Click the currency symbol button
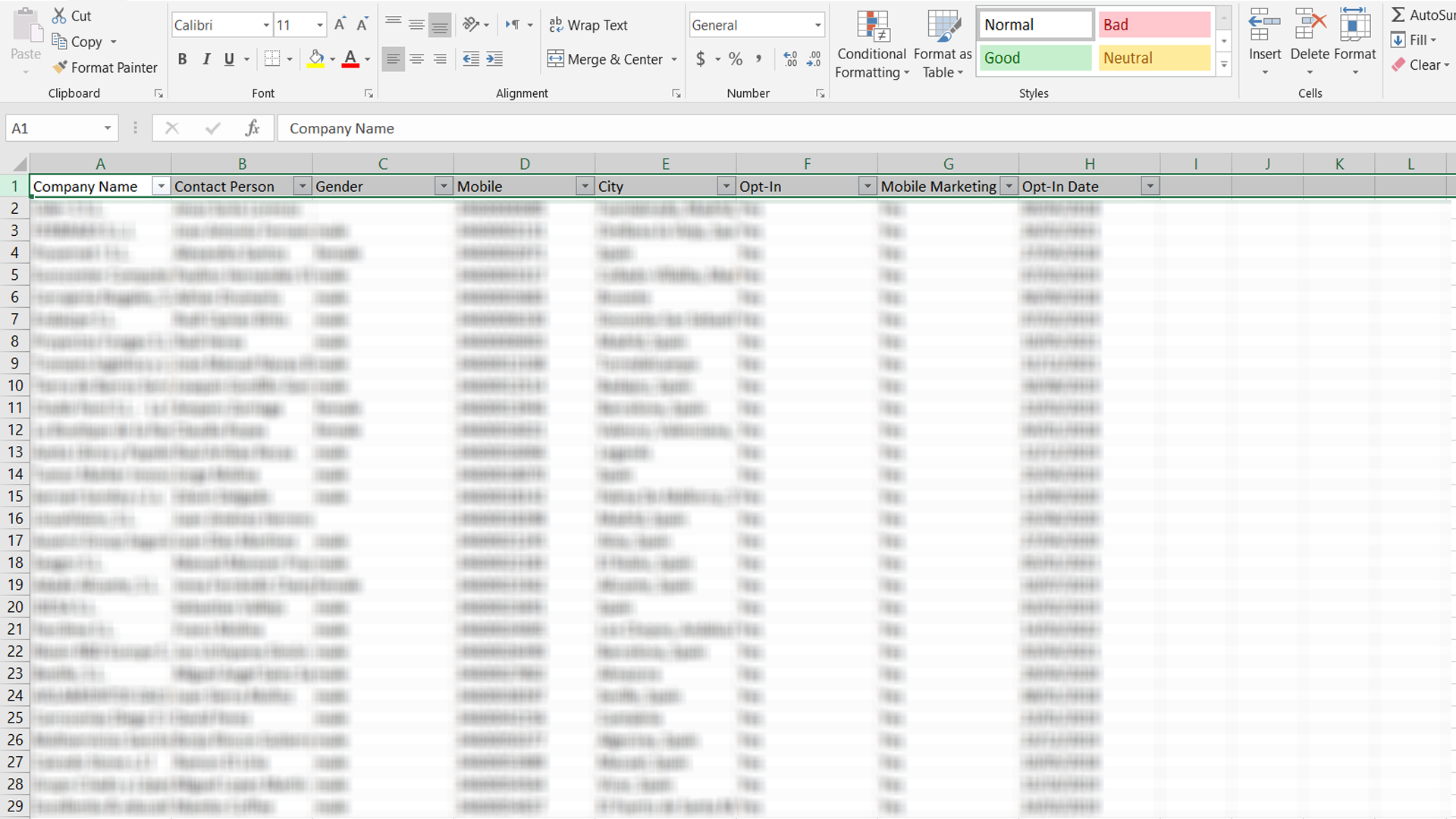The image size is (1456, 819). coord(701,59)
